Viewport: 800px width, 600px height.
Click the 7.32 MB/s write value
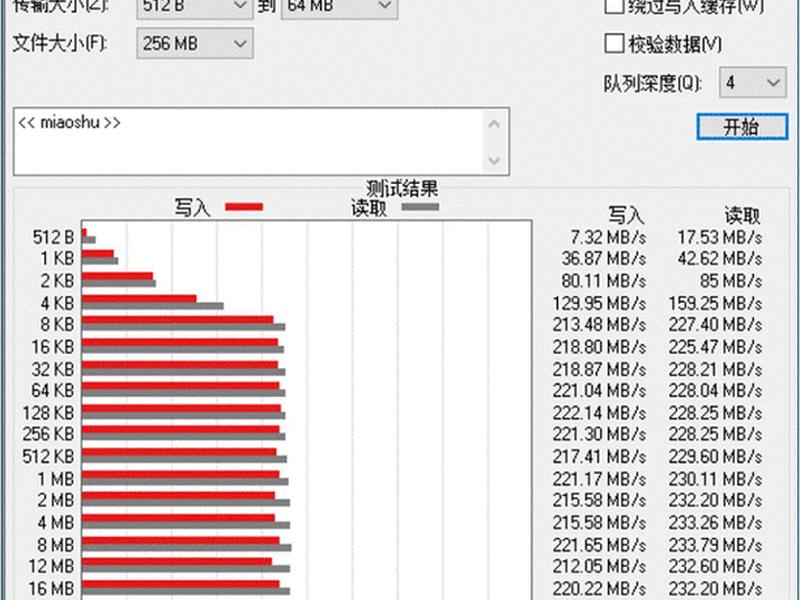608,238
